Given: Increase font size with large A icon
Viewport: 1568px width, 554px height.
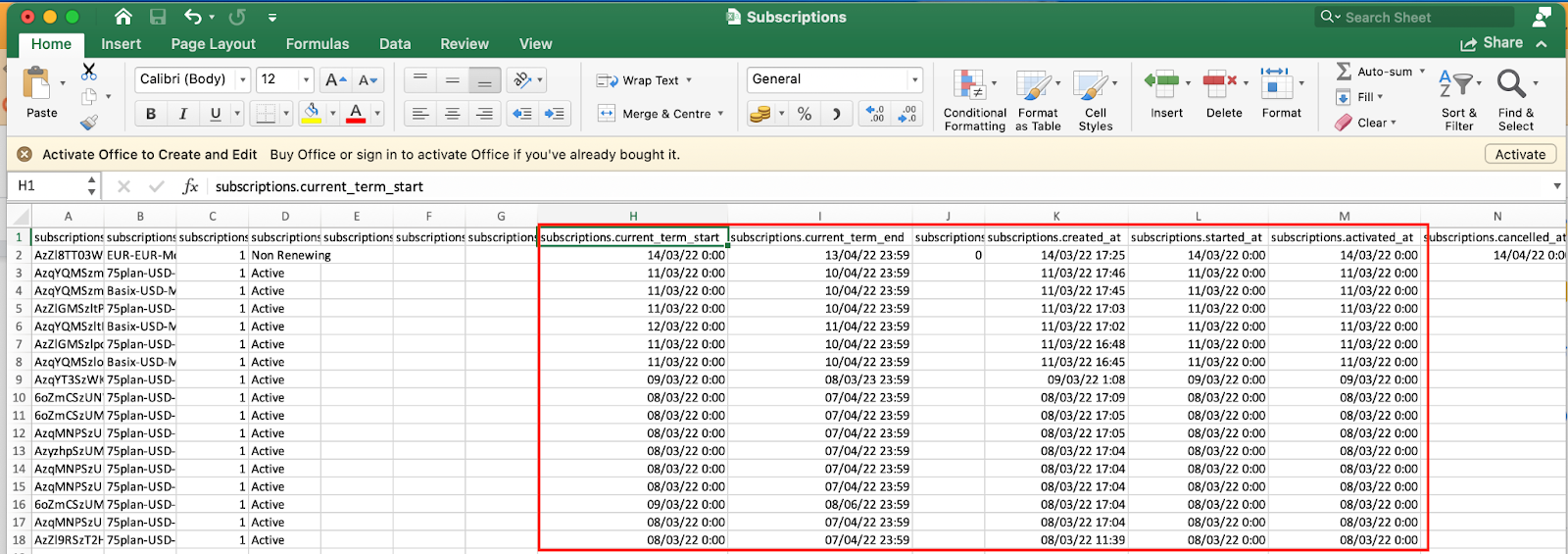Looking at the screenshot, I should tap(335, 80).
